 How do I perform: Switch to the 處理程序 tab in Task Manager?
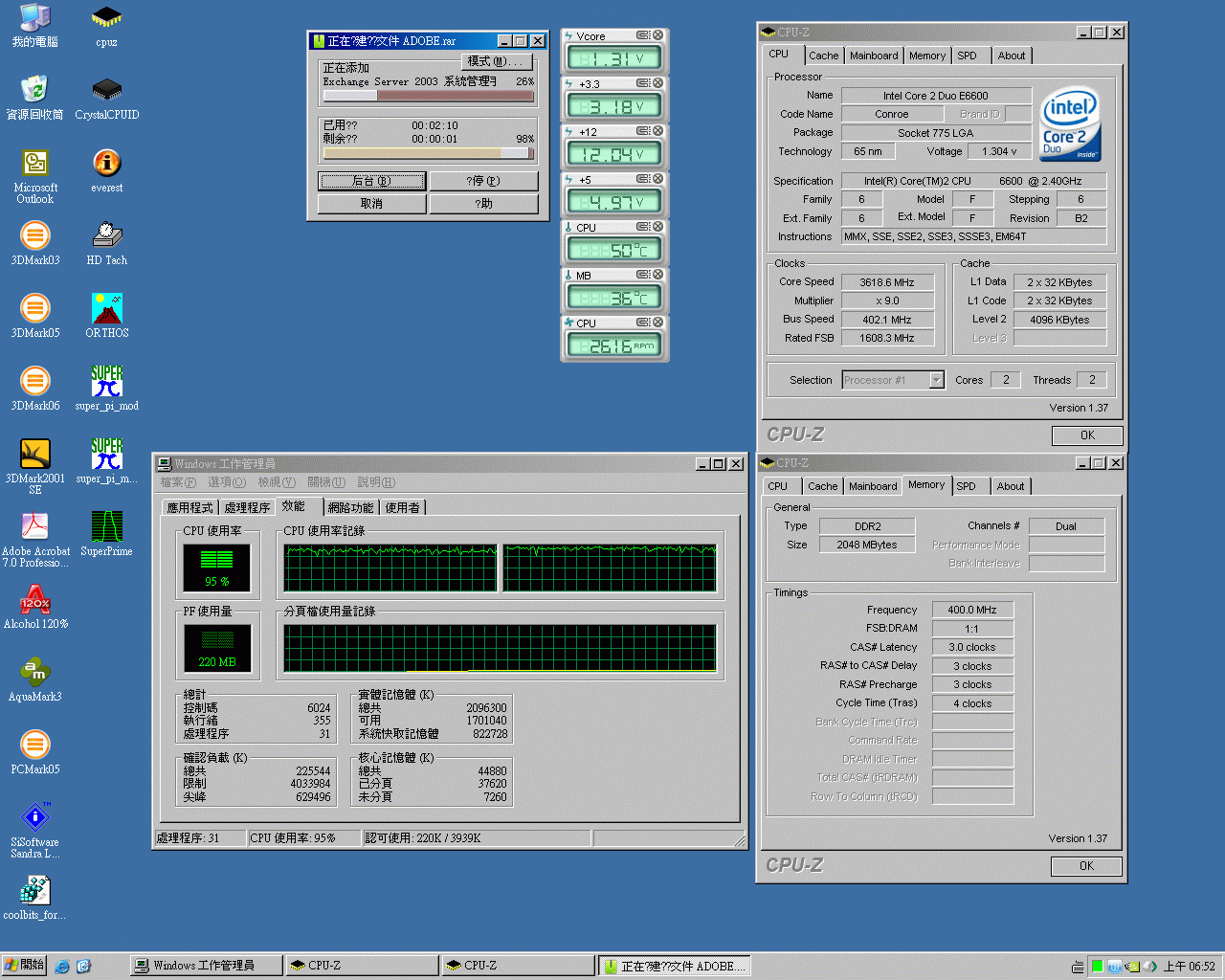pos(247,507)
